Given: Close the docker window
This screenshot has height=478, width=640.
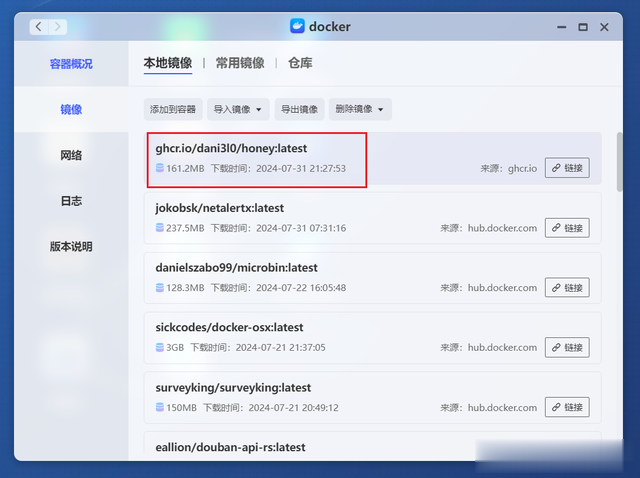Looking at the screenshot, I should click(604, 27).
